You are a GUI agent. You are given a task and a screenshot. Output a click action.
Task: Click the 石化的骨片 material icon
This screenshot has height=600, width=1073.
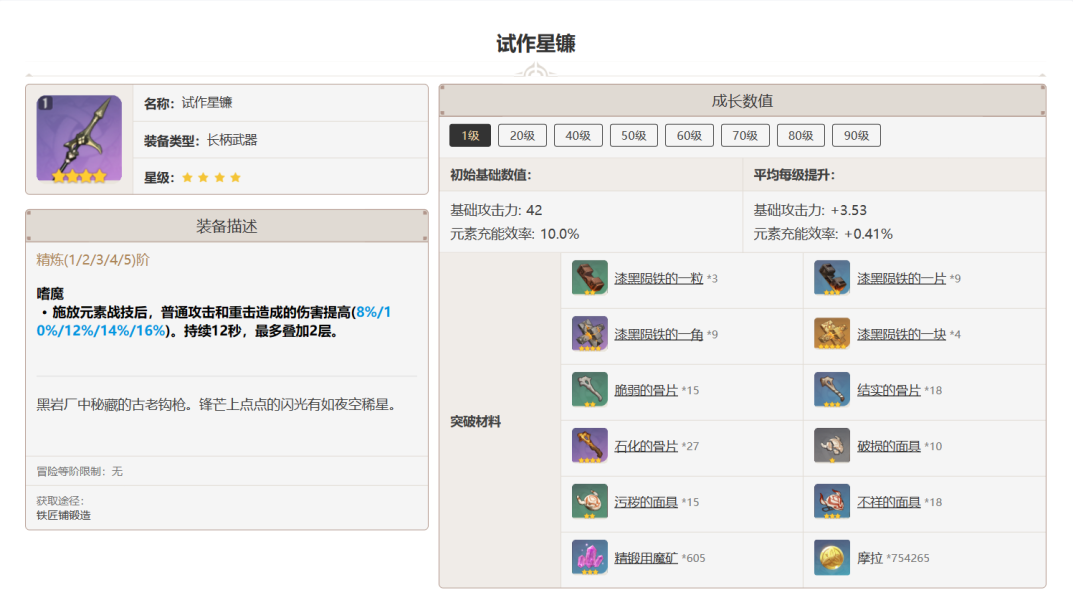pyautogui.click(x=589, y=446)
